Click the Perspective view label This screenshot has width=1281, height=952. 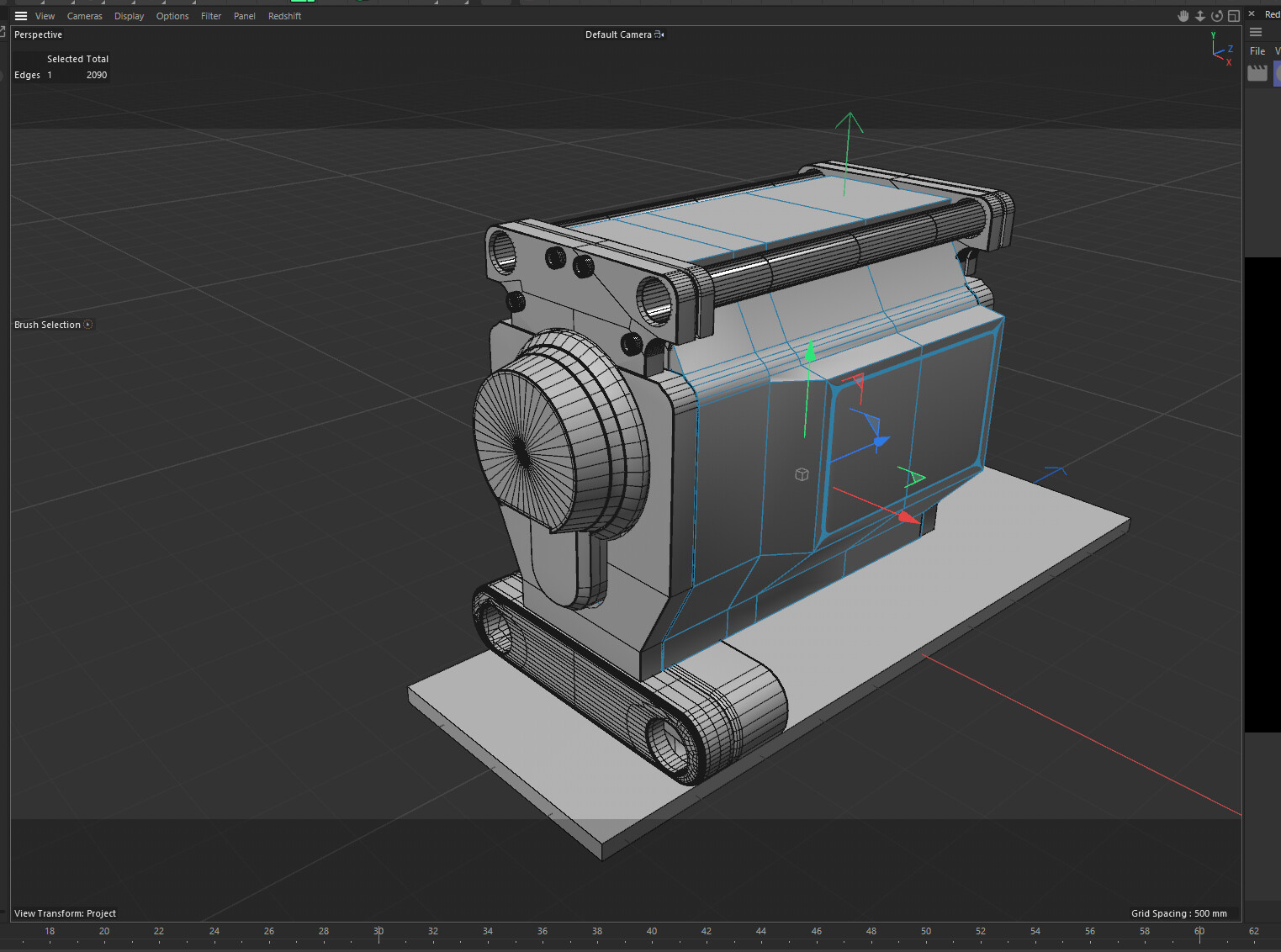pyautogui.click(x=39, y=34)
